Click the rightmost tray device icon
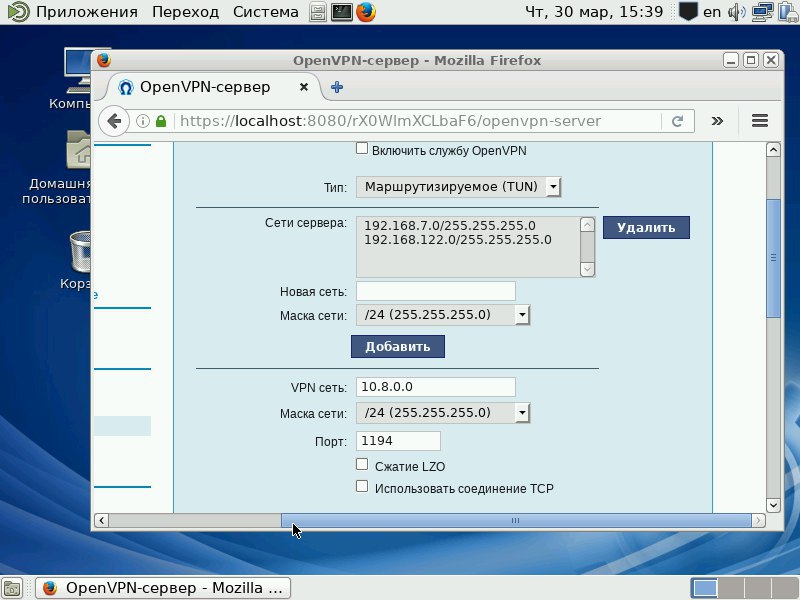This screenshot has width=800, height=600. click(x=789, y=12)
